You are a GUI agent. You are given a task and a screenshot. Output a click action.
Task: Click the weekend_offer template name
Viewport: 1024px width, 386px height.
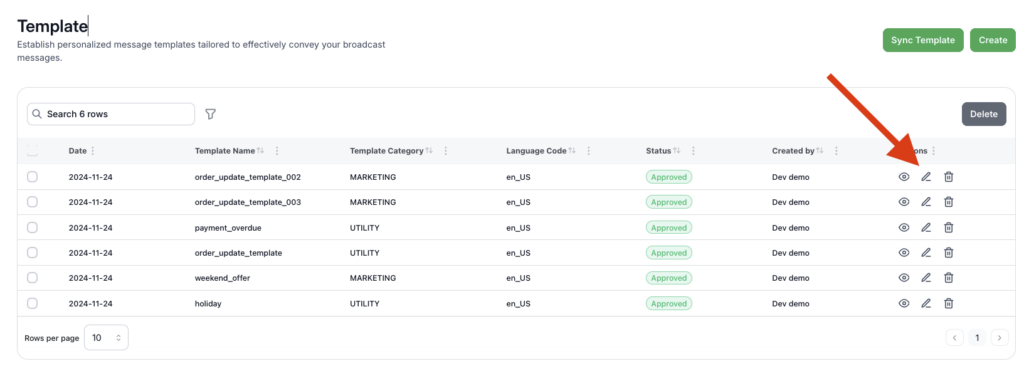click(x=222, y=278)
